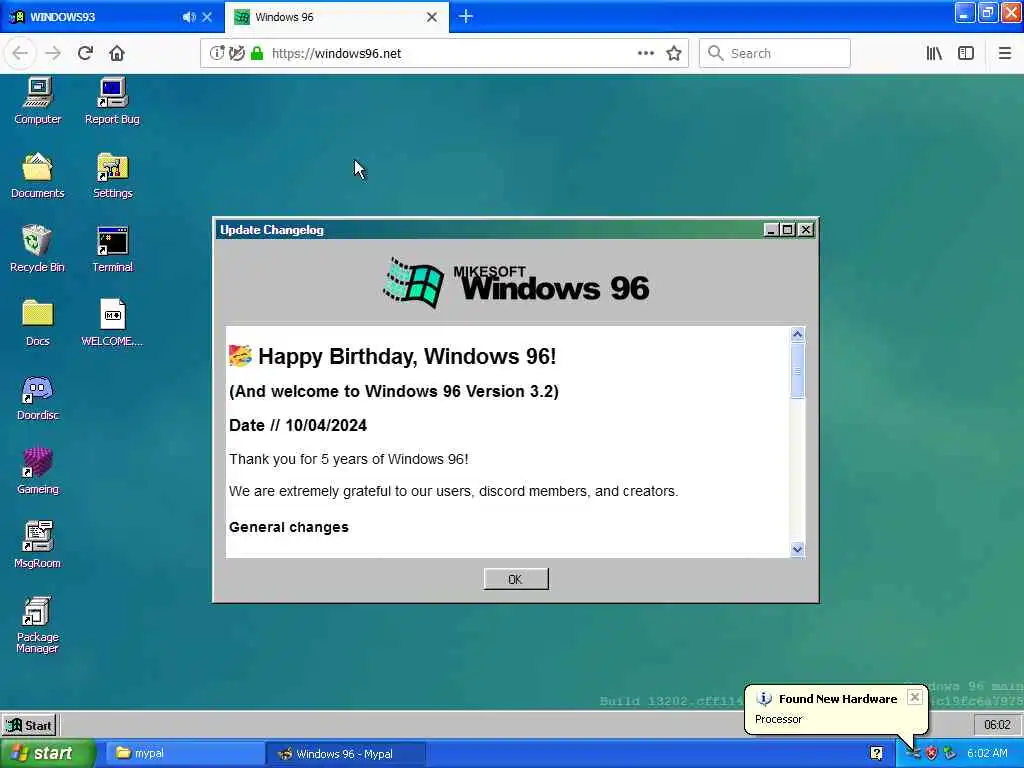Open the Docs folder icon

(37, 323)
